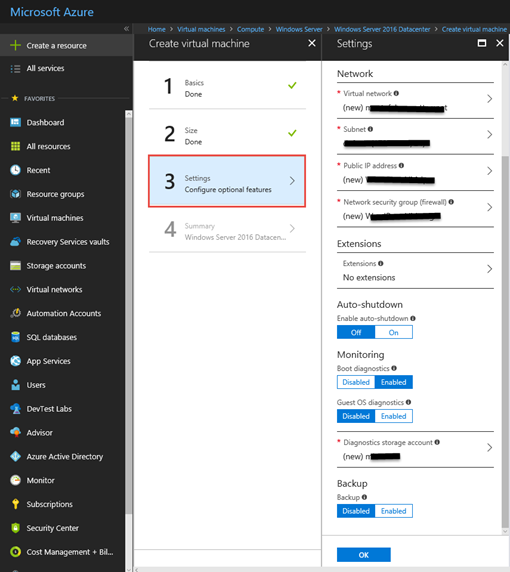
Task: Click the OK button
Action: click(x=364, y=555)
